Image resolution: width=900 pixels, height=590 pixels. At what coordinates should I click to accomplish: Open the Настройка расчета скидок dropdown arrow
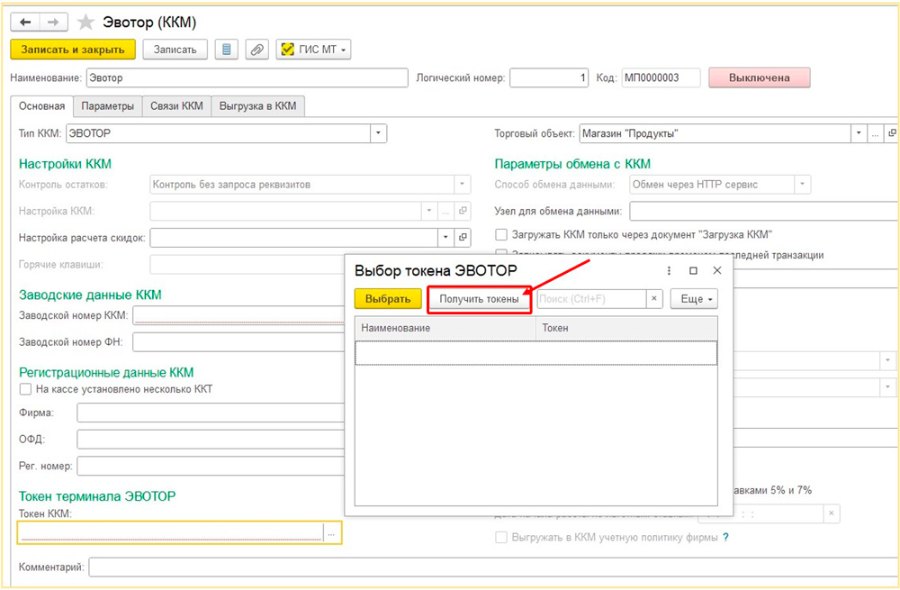coord(446,237)
